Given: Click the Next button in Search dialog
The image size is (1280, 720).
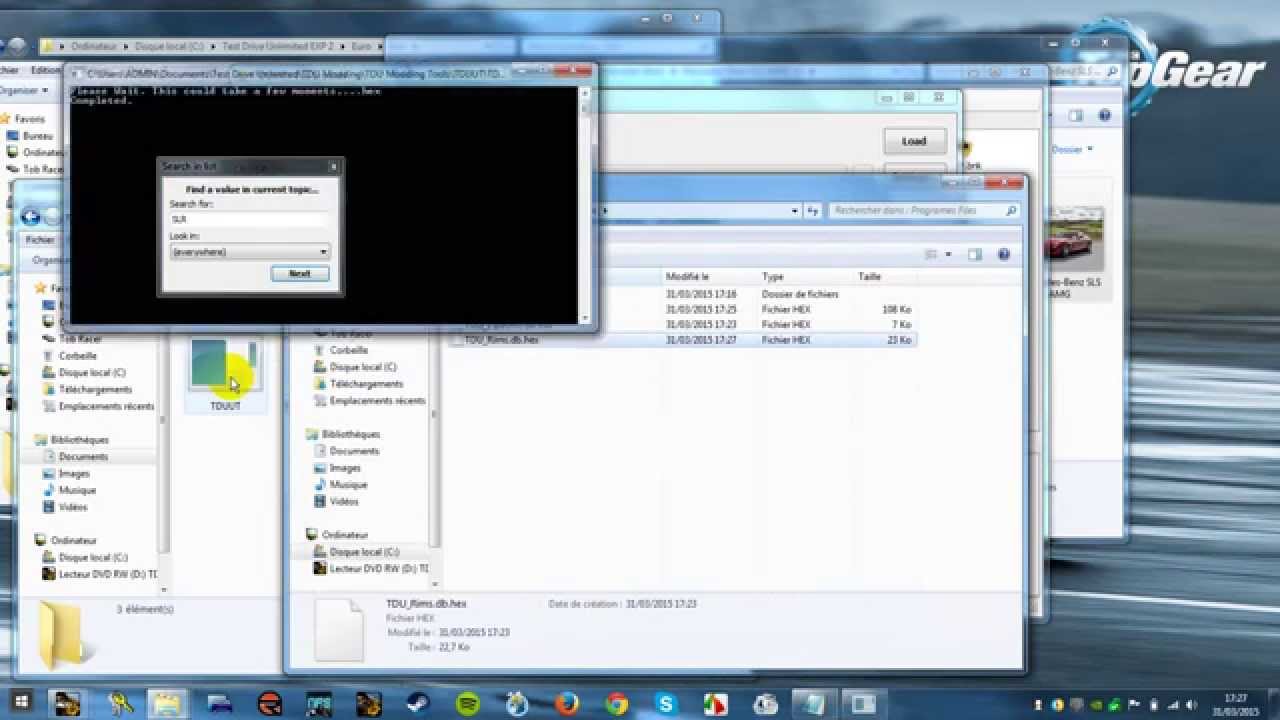Looking at the screenshot, I should pos(300,273).
